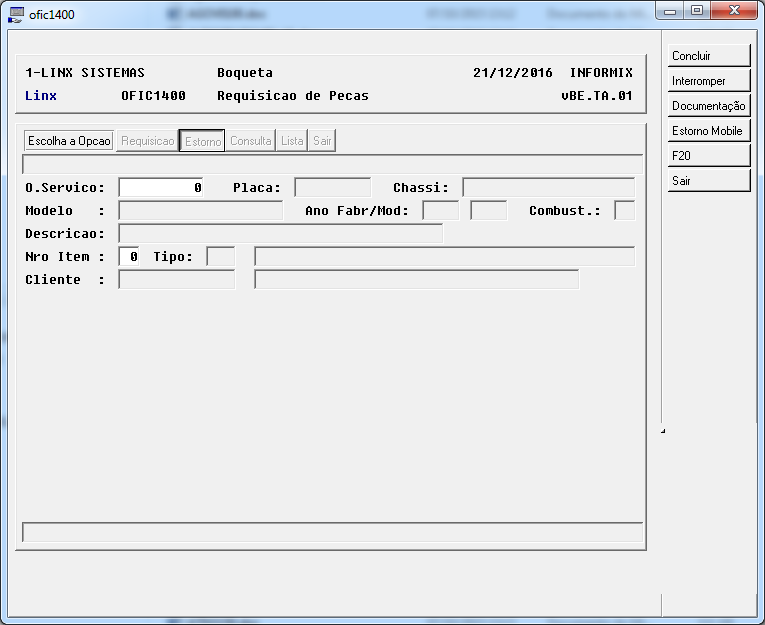Click the Tipo code field
Screen dimensions: 765x625
[221, 256]
